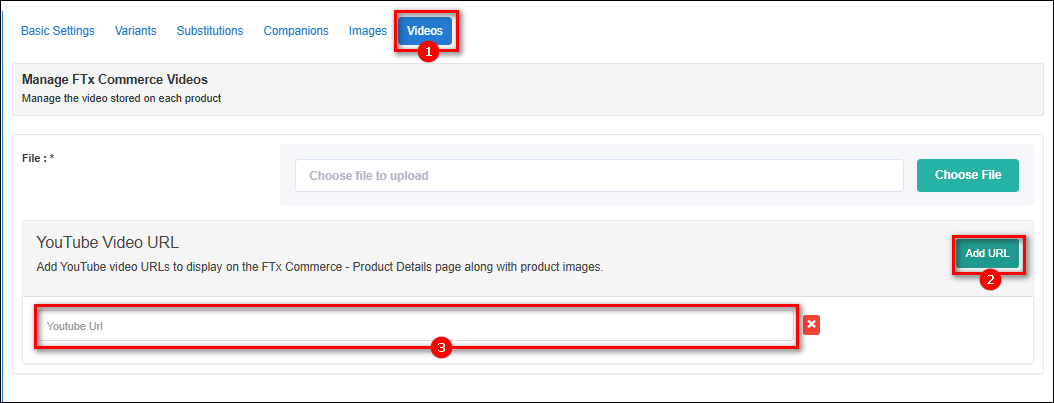This screenshot has height=403, width=1054.
Task: Delete the Youtube Url row with red X
Action: [812, 324]
